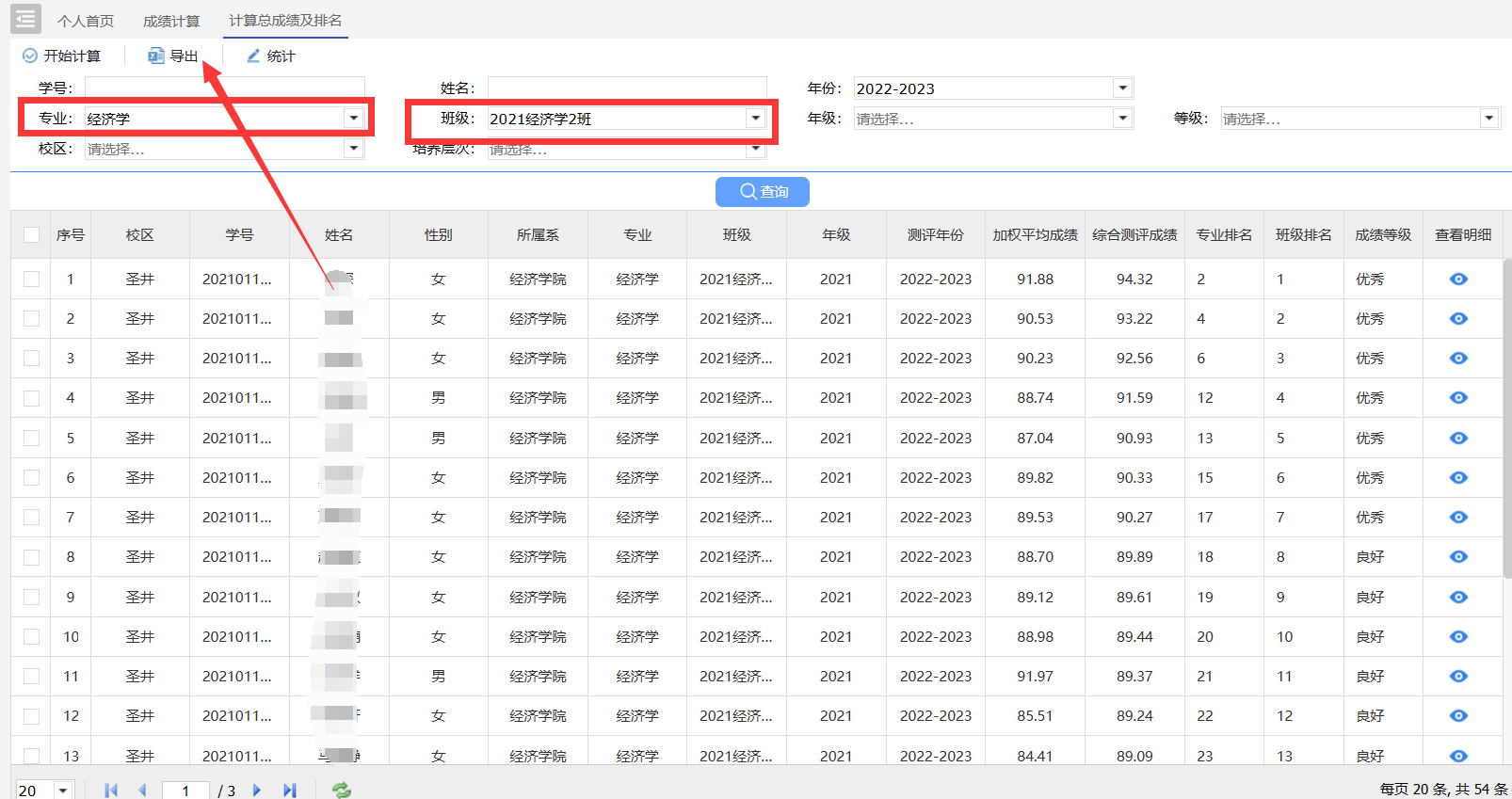View details eye icon for row 10
This screenshot has width=1512, height=799.
(x=1458, y=636)
